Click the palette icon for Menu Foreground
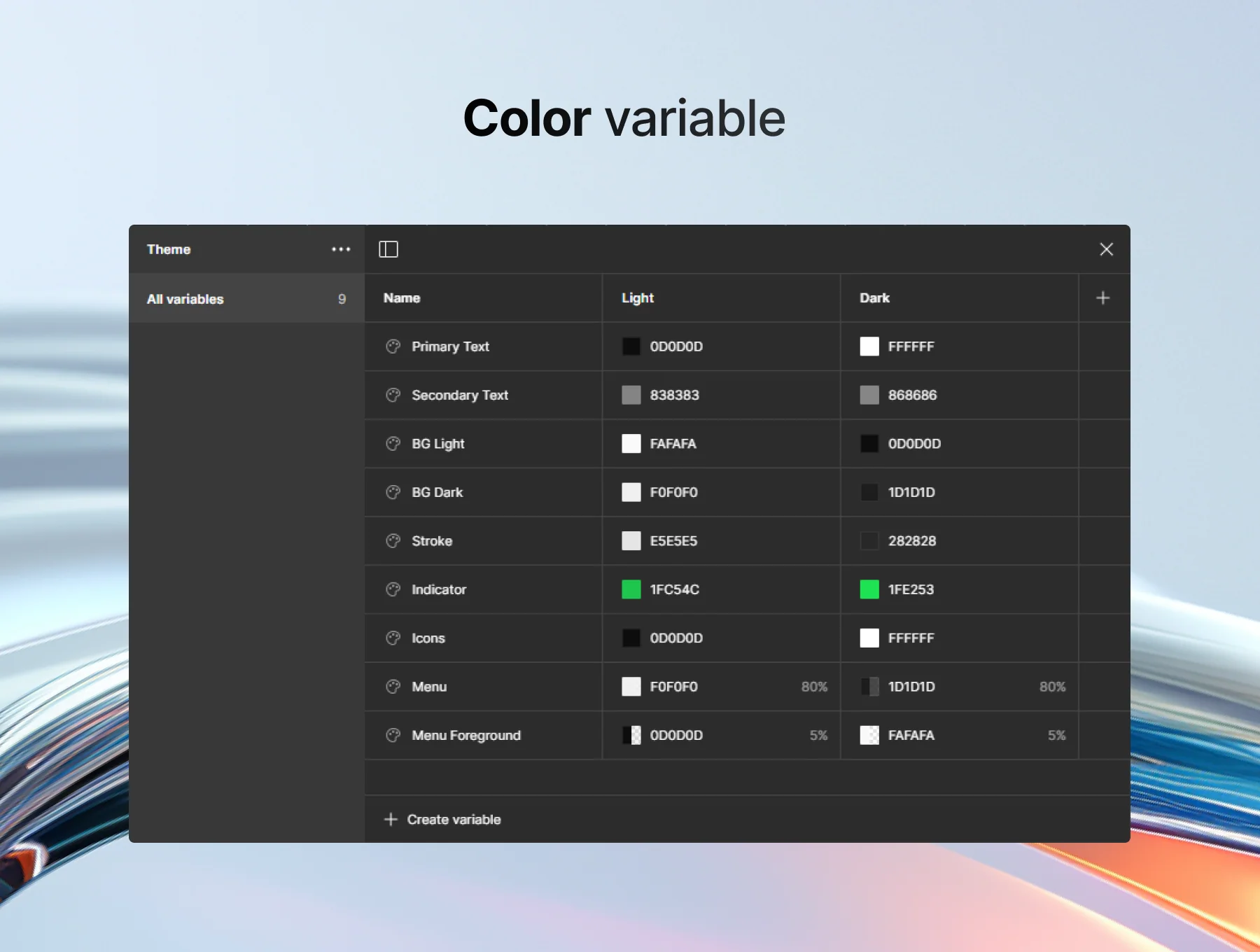The width and height of the screenshot is (1260, 952). click(x=393, y=735)
